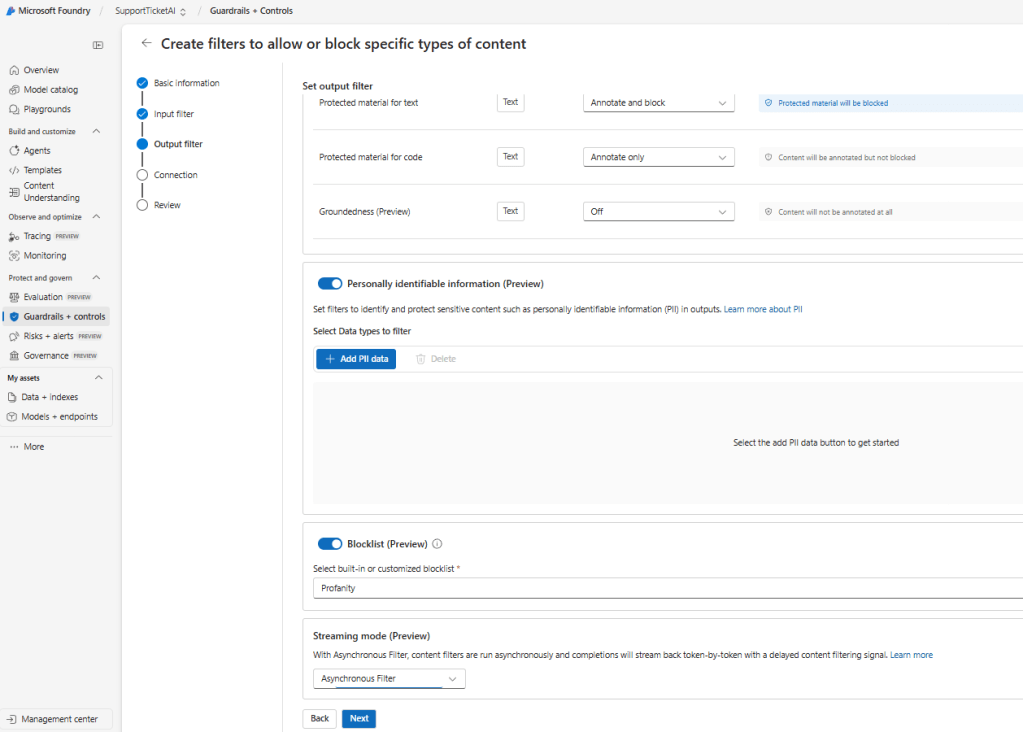The width and height of the screenshot is (1023, 732).
Task: Select Monitoring in the sidebar
Action: [x=45, y=256]
